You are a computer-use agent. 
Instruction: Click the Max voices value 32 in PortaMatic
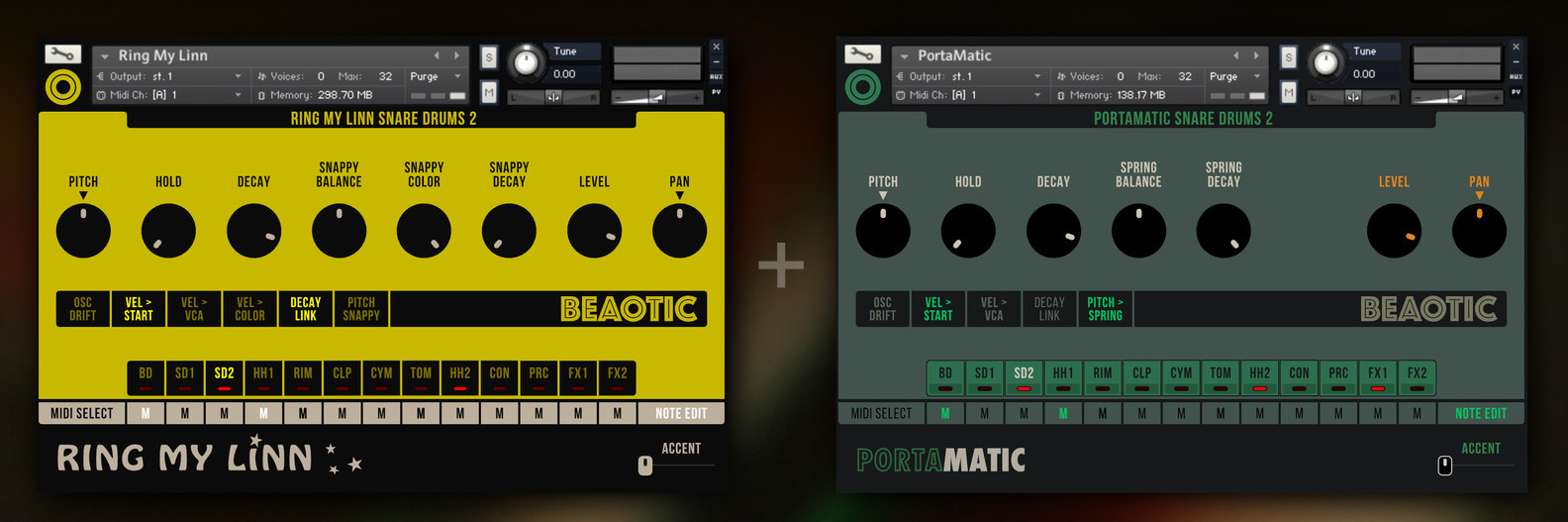(x=1185, y=76)
